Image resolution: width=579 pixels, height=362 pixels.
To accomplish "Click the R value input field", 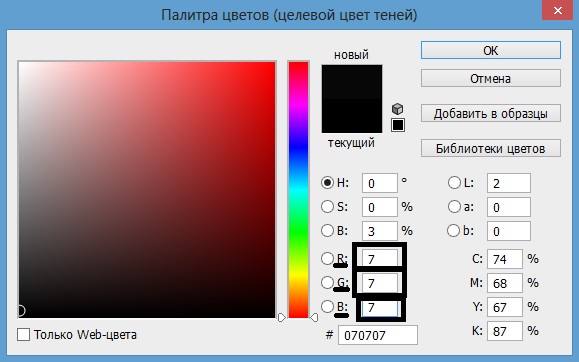I will coord(380,257).
